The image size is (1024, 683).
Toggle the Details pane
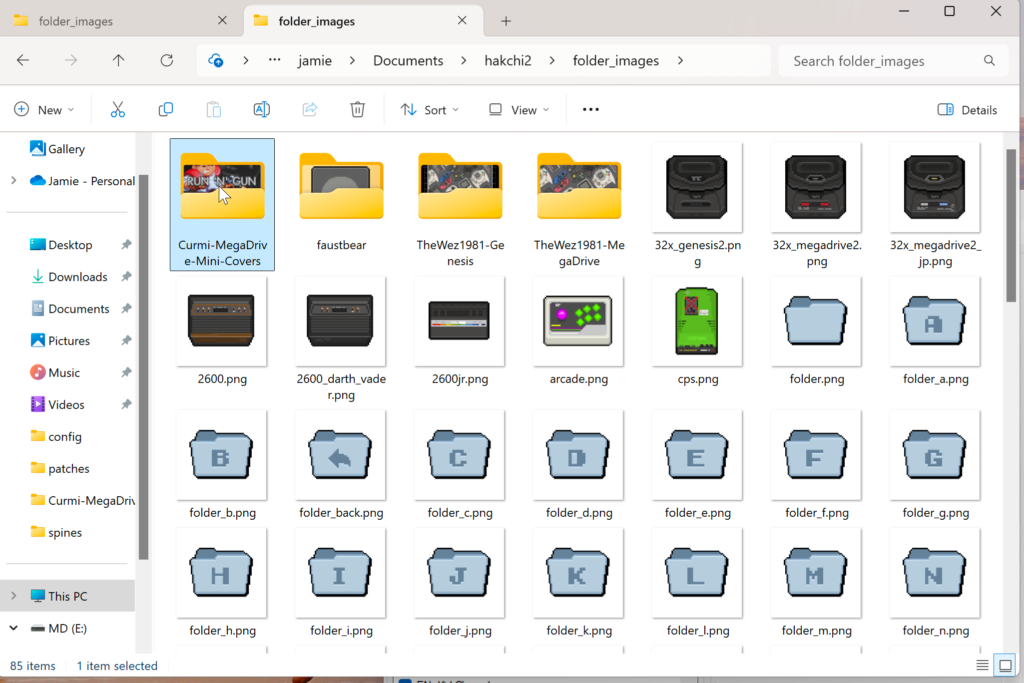coord(967,110)
